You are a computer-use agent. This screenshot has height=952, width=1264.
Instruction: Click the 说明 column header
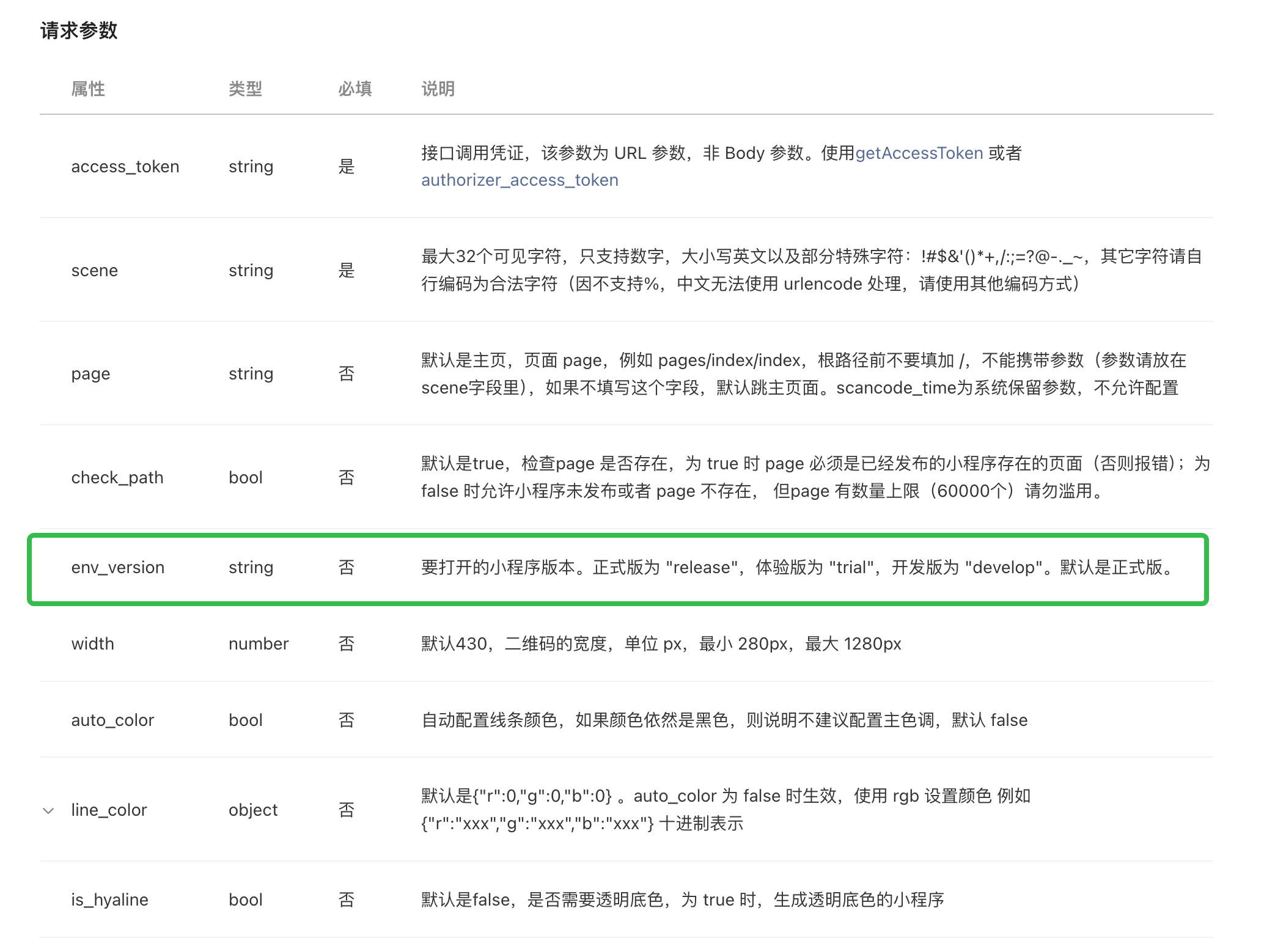pyautogui.click(x=438, y=89)
